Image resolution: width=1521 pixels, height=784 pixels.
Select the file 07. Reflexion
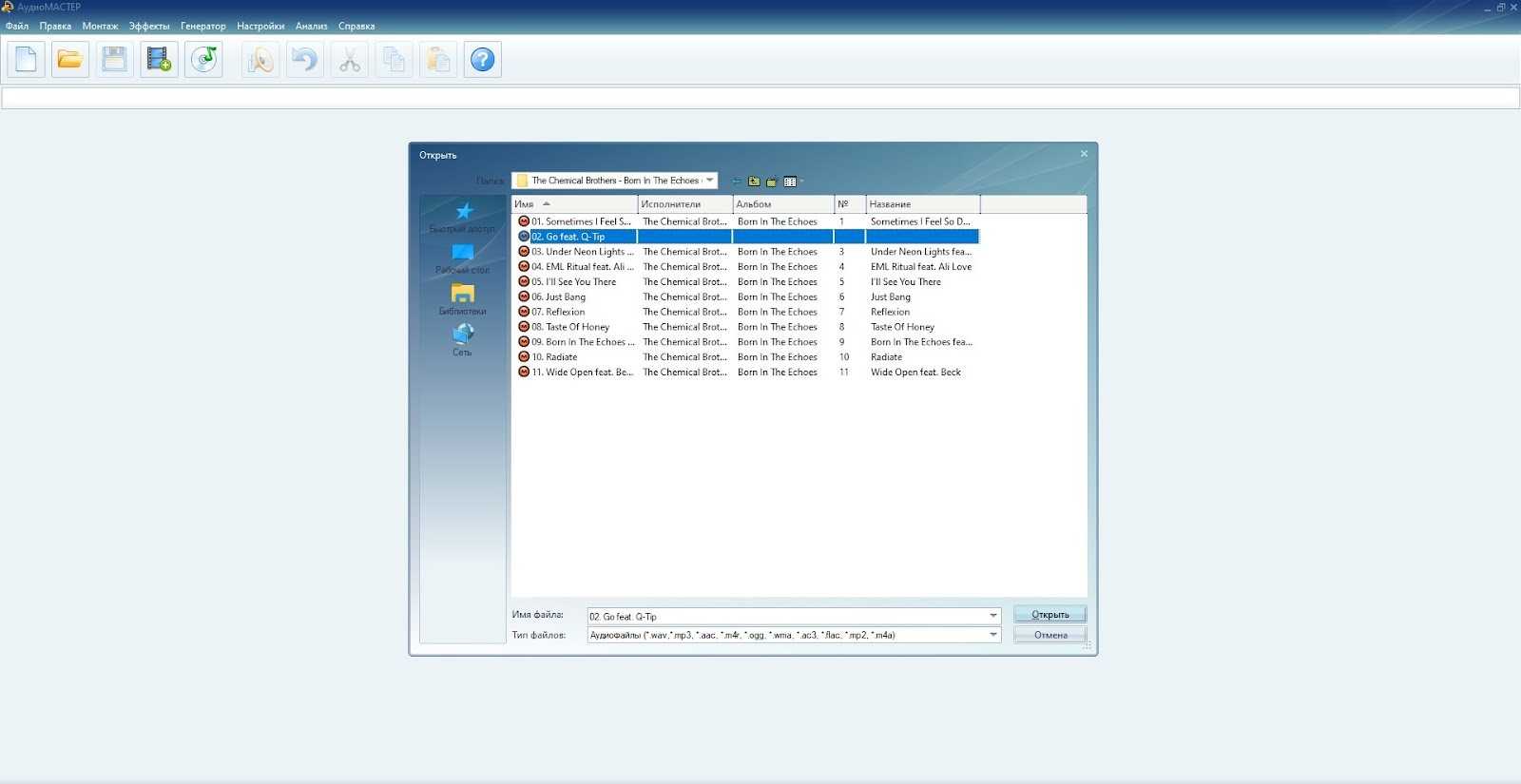565,312
